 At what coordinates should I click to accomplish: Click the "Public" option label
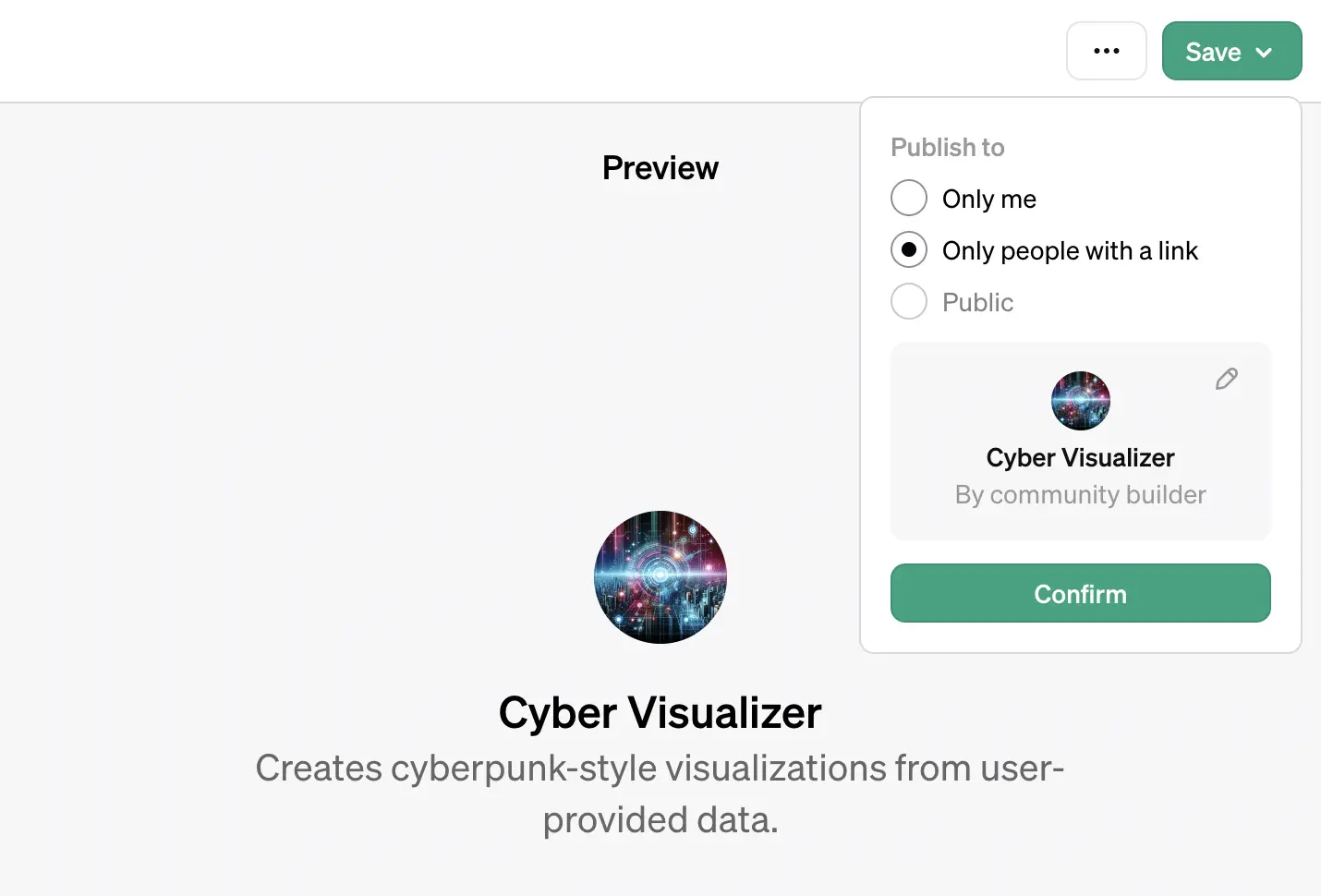(977, 303)
